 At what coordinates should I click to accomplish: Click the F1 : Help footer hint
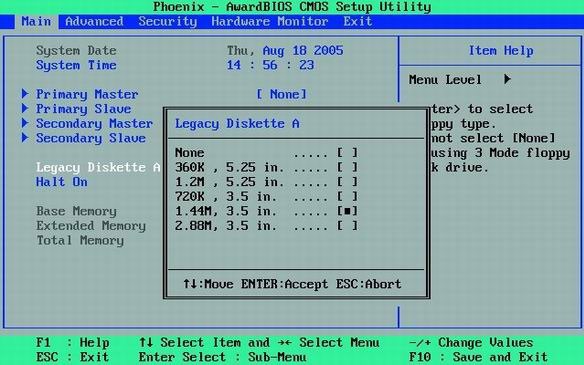point(73,342)
